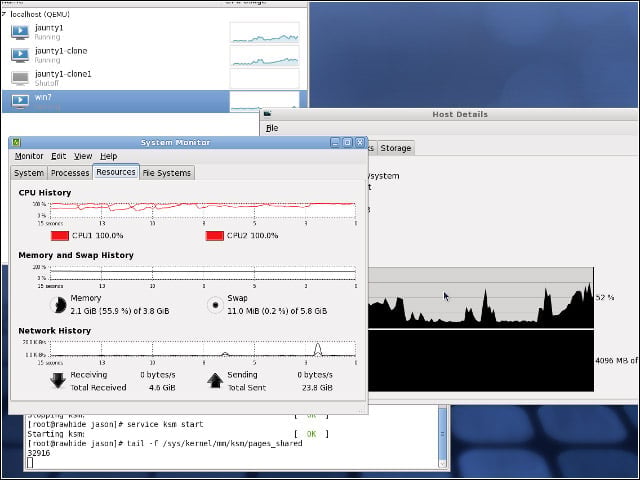Screen dimensions: 640x480
Task: Click the jaunty1 virtual machine monitor icon
Action: coord(20,32)
